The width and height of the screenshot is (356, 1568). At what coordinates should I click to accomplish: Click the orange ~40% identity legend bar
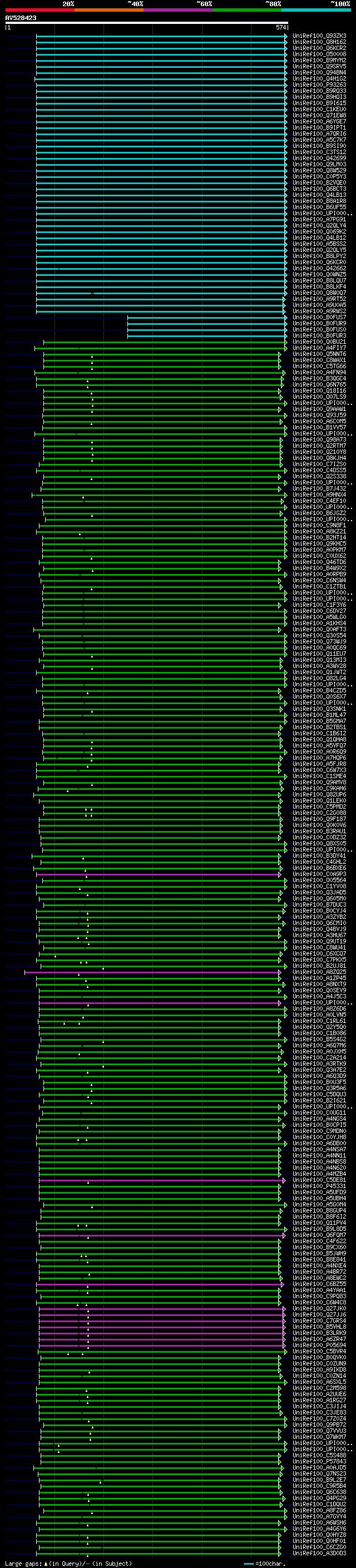tap(109, 11)
